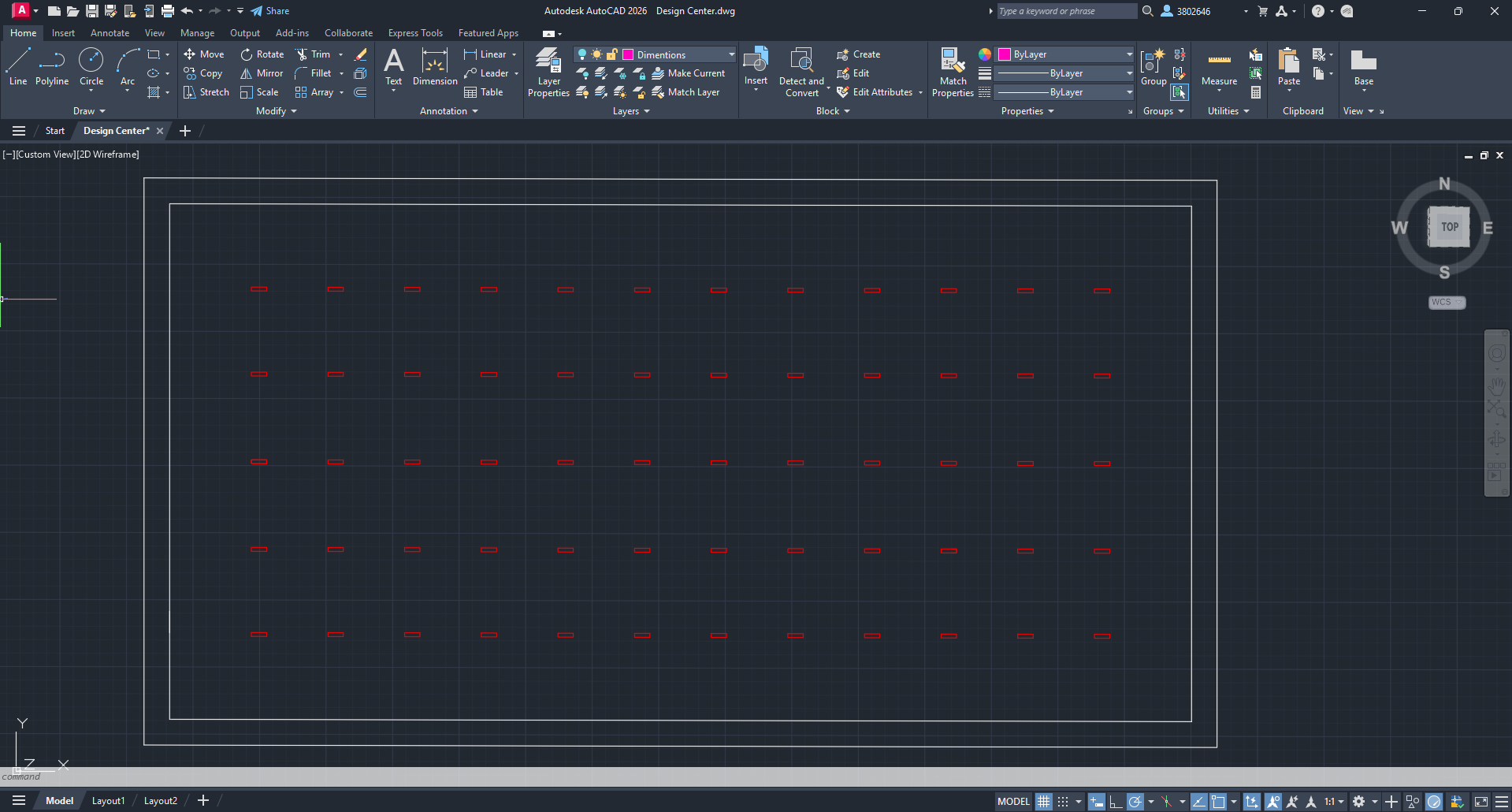Click the Leader annotation button

(487, 73)
